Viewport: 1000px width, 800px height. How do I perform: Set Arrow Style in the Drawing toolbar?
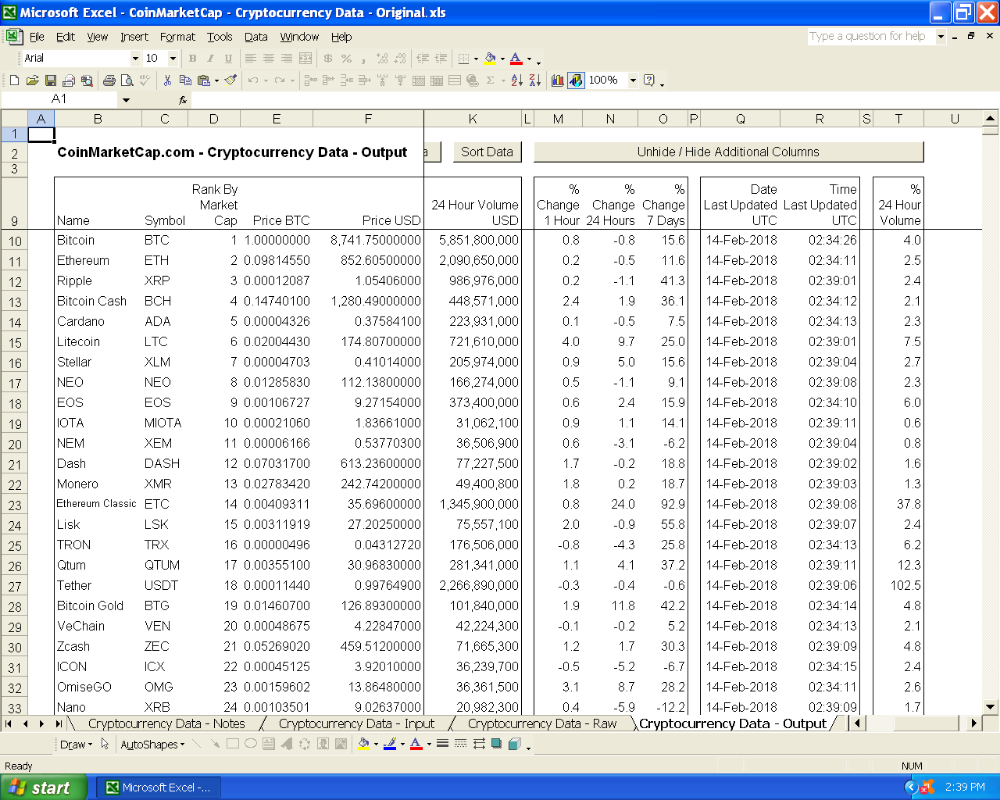pyautogui.click(x=478, y=744)
